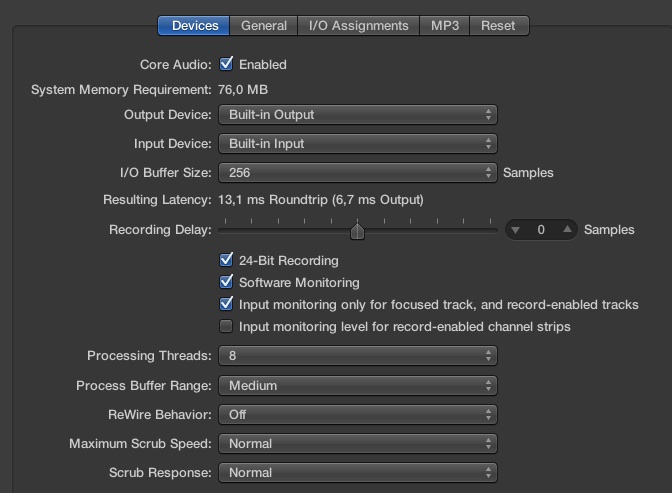This screenshot has width=672, height=493.
Task: Switch to the General tab
Action: [x=264, y=26]
